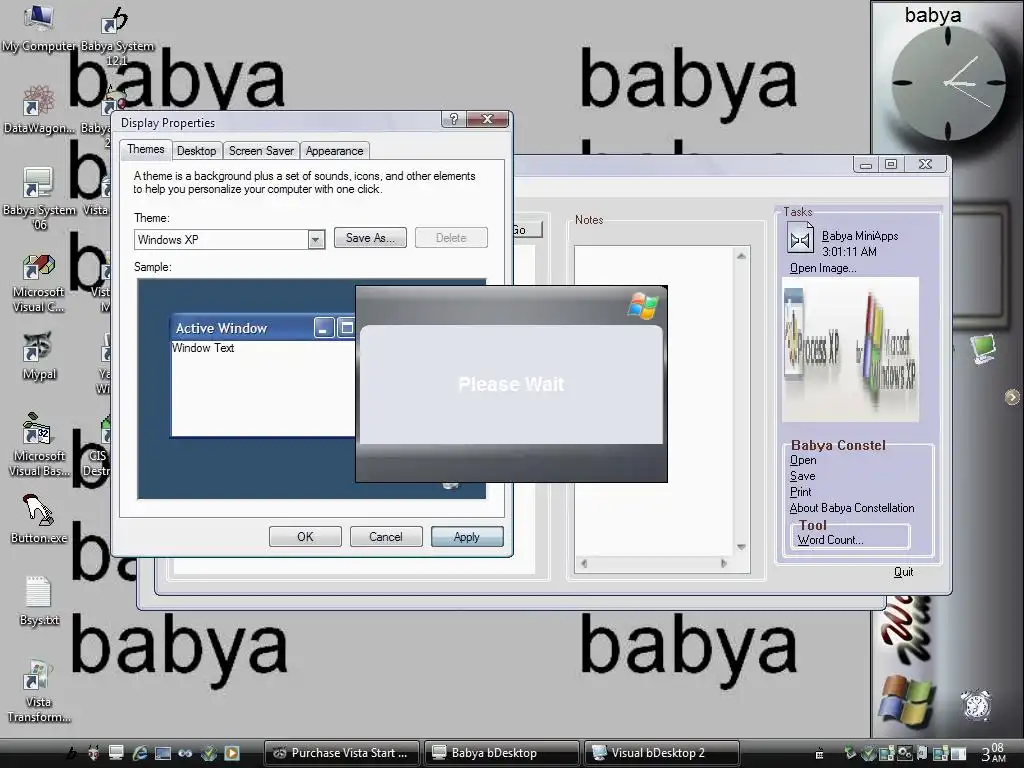Switch to the Themes tab
This screenshot has height=768, width=1024.
(146, 150)
